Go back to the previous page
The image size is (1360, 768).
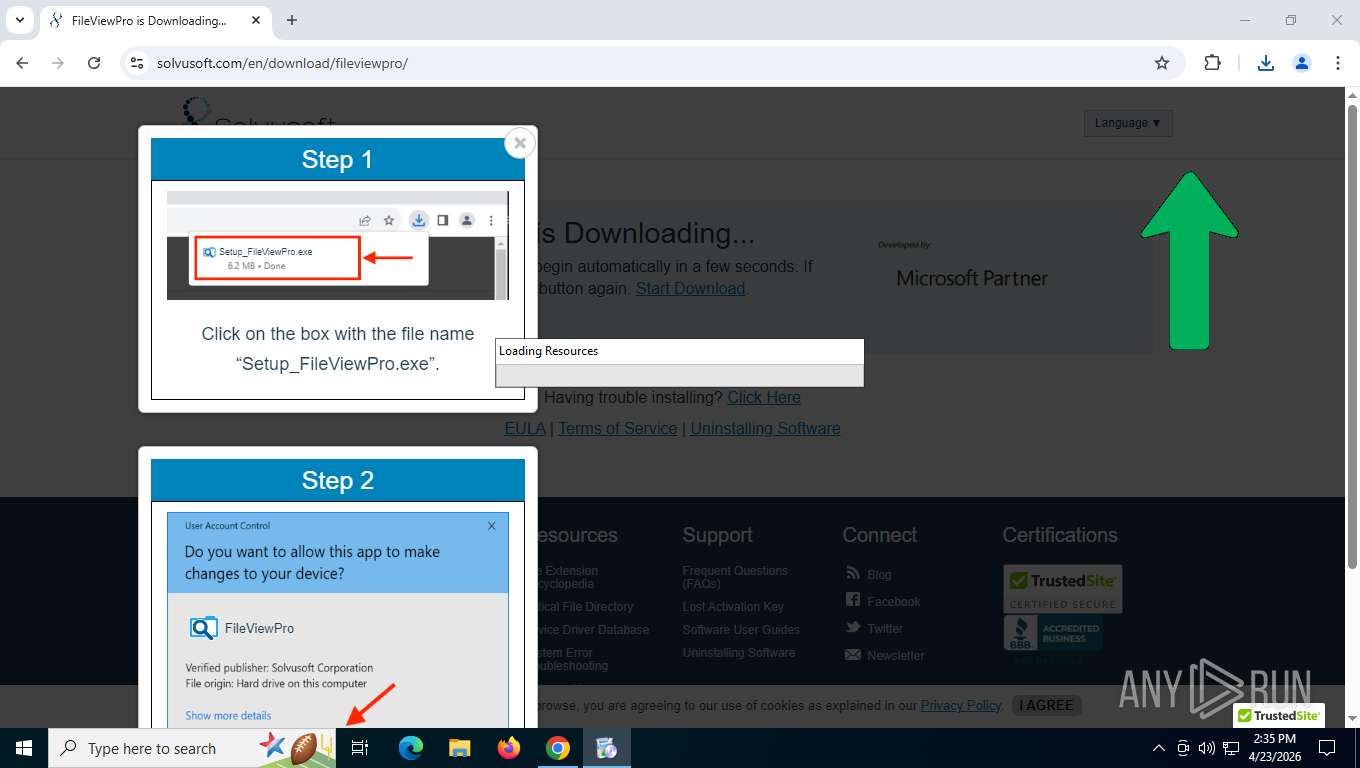coord(22,63)
